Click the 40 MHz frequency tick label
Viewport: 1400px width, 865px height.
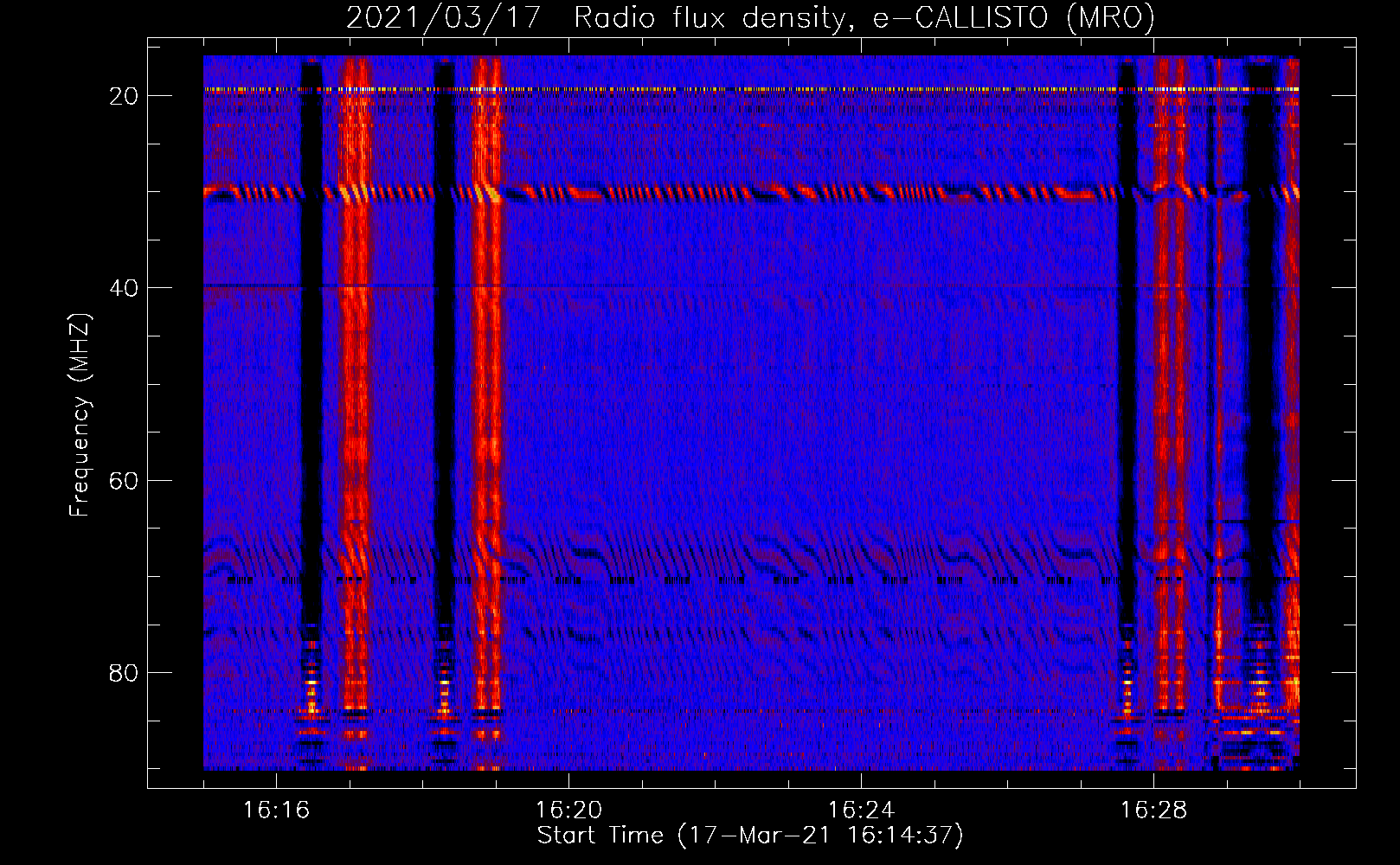point(124,288)
